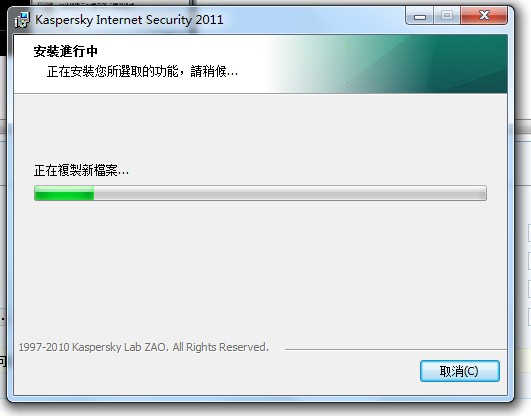Click the Kaspersky Internet Security 2011 title text
Image resolution: width=531 pixels, height=416 pixels.
[129, 20]
